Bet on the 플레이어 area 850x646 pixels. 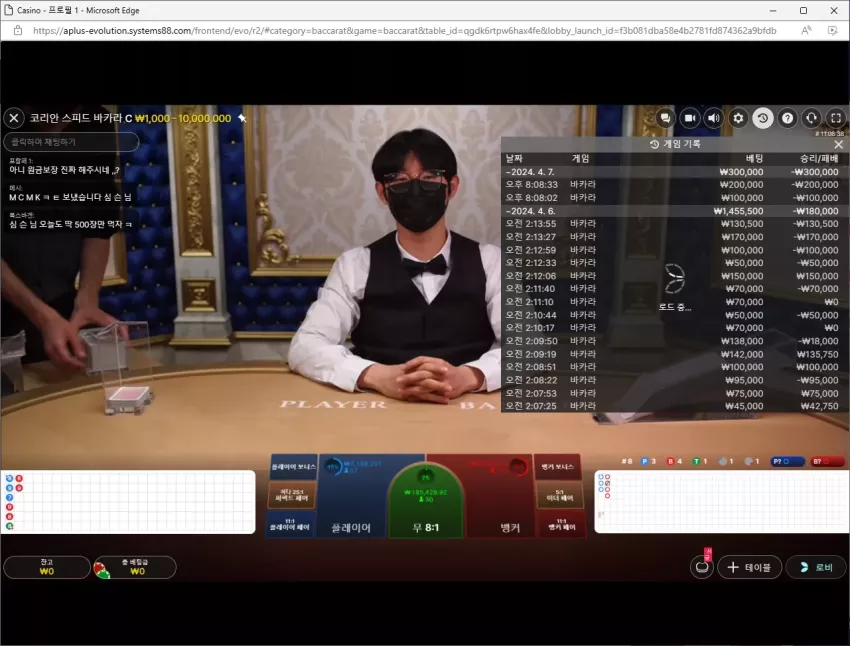point(352,496)
